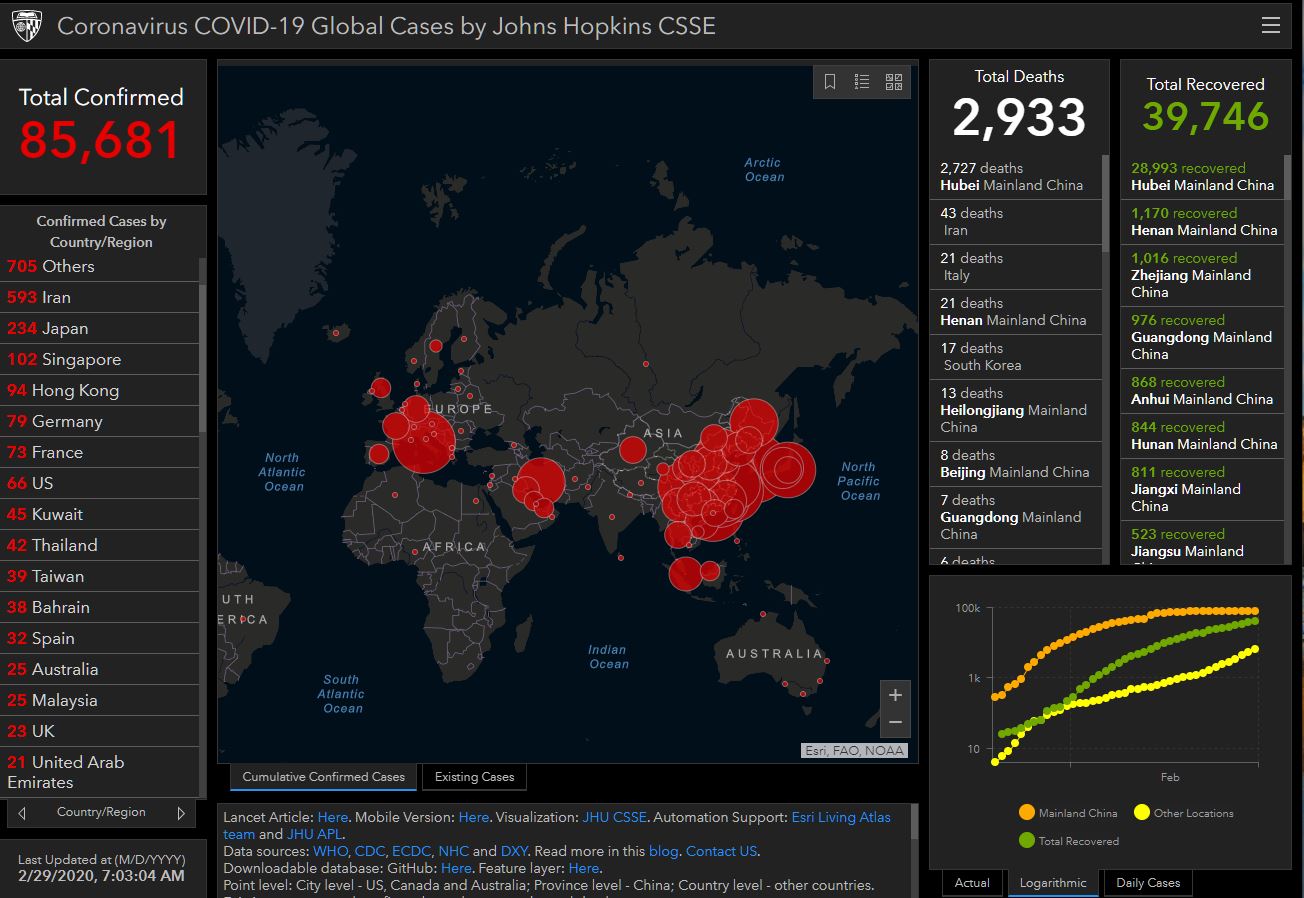Switch to Existing Cases tab

474,777
